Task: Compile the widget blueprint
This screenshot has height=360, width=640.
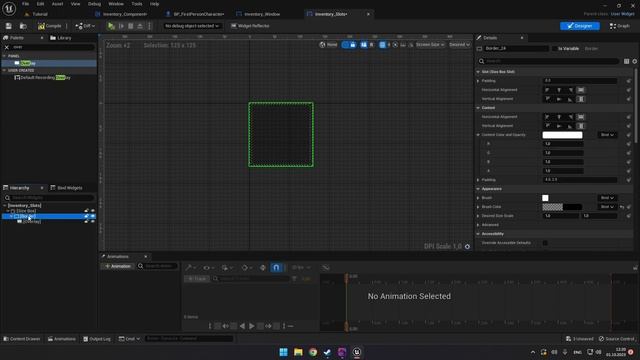Action: pos(50,26)
